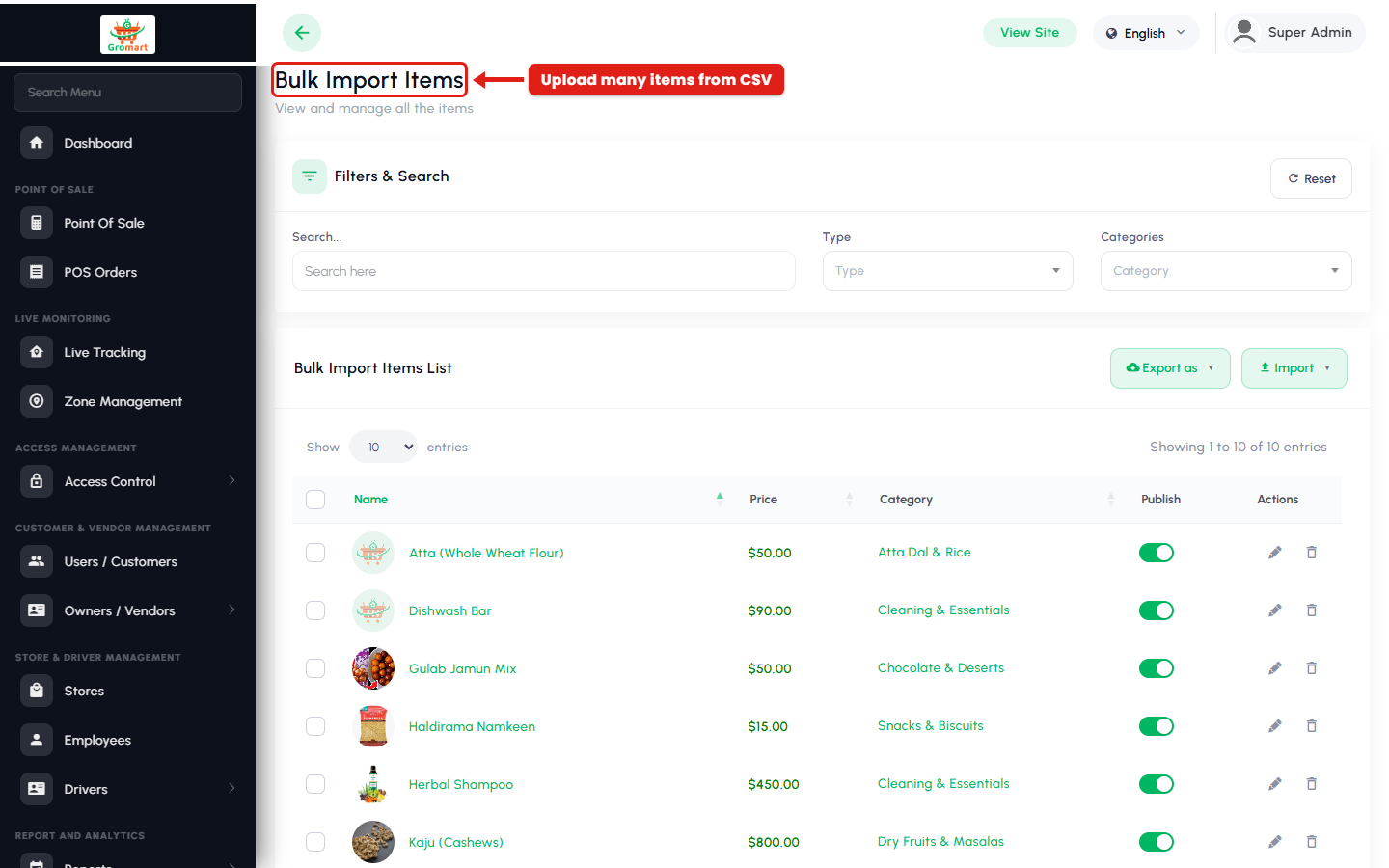The width and height of the screenshot is (1389, 868).
Task: Click the Reset filters button
Action: (1311, 178)
